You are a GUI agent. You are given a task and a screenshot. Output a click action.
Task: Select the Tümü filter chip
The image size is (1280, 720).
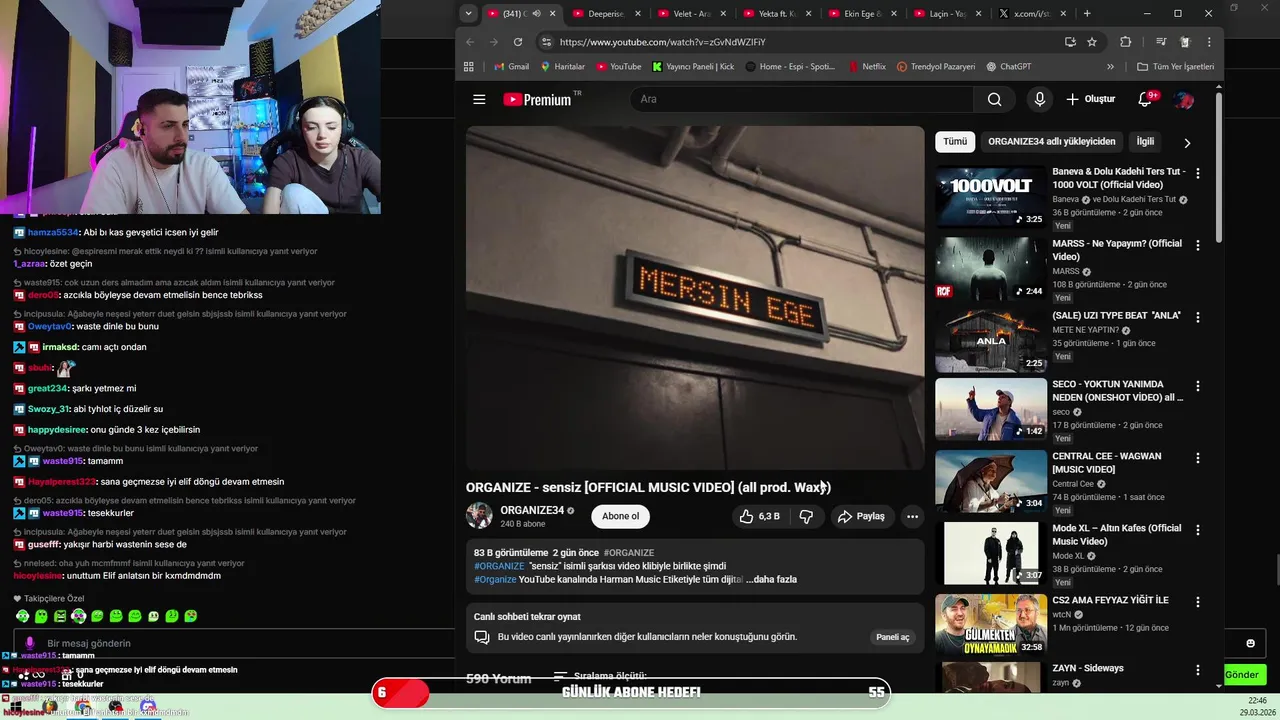955,142
